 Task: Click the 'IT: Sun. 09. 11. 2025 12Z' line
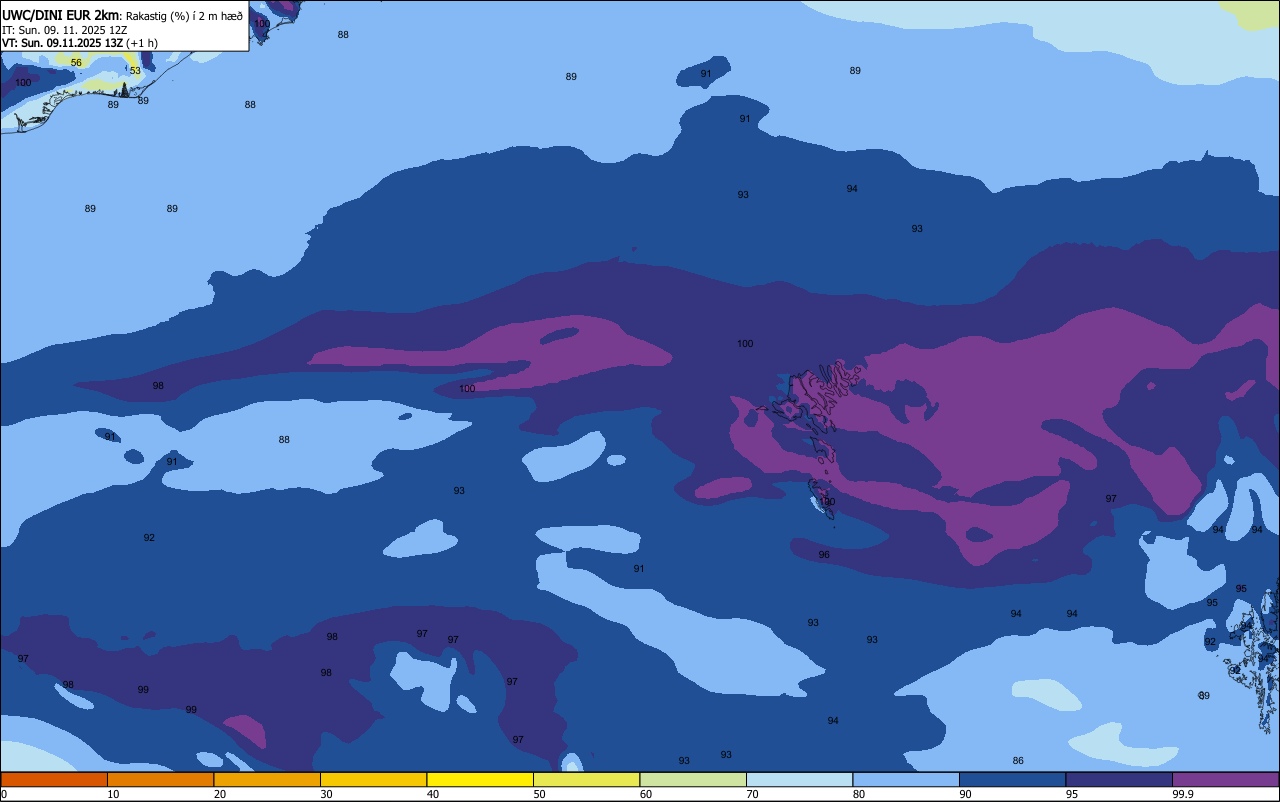66,30
